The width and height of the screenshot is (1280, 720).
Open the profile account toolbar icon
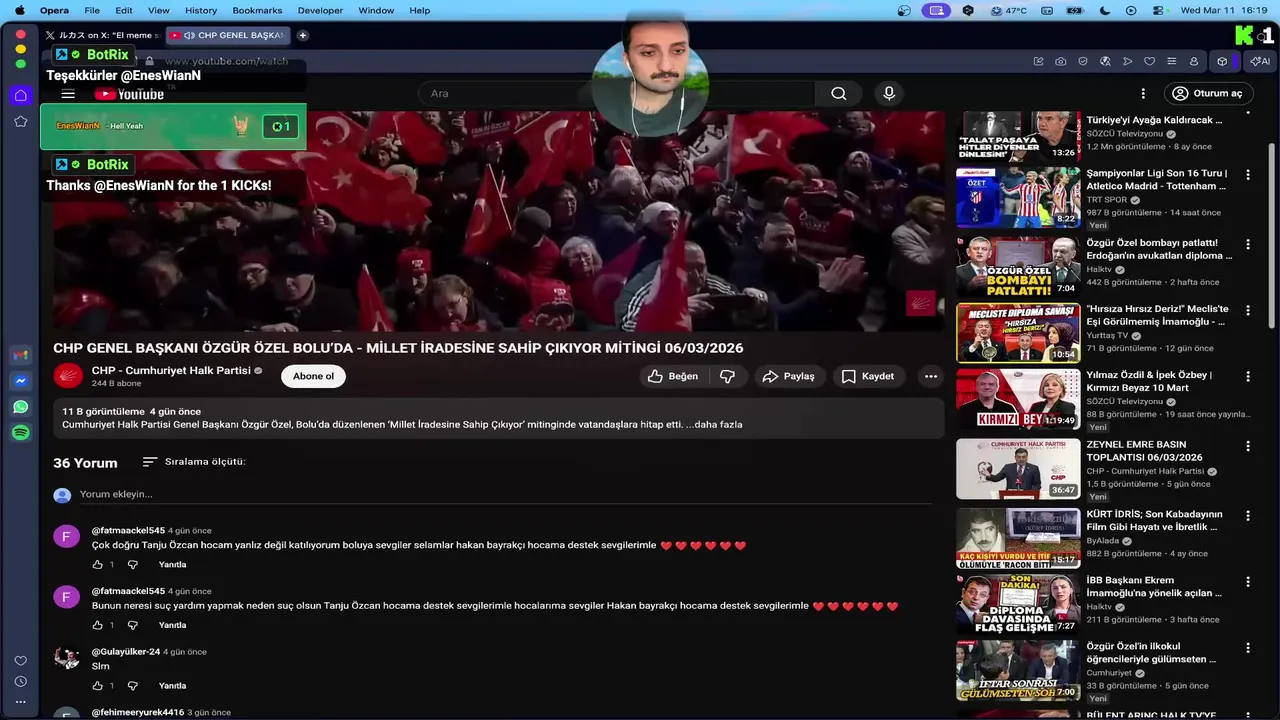point(1194,61)
